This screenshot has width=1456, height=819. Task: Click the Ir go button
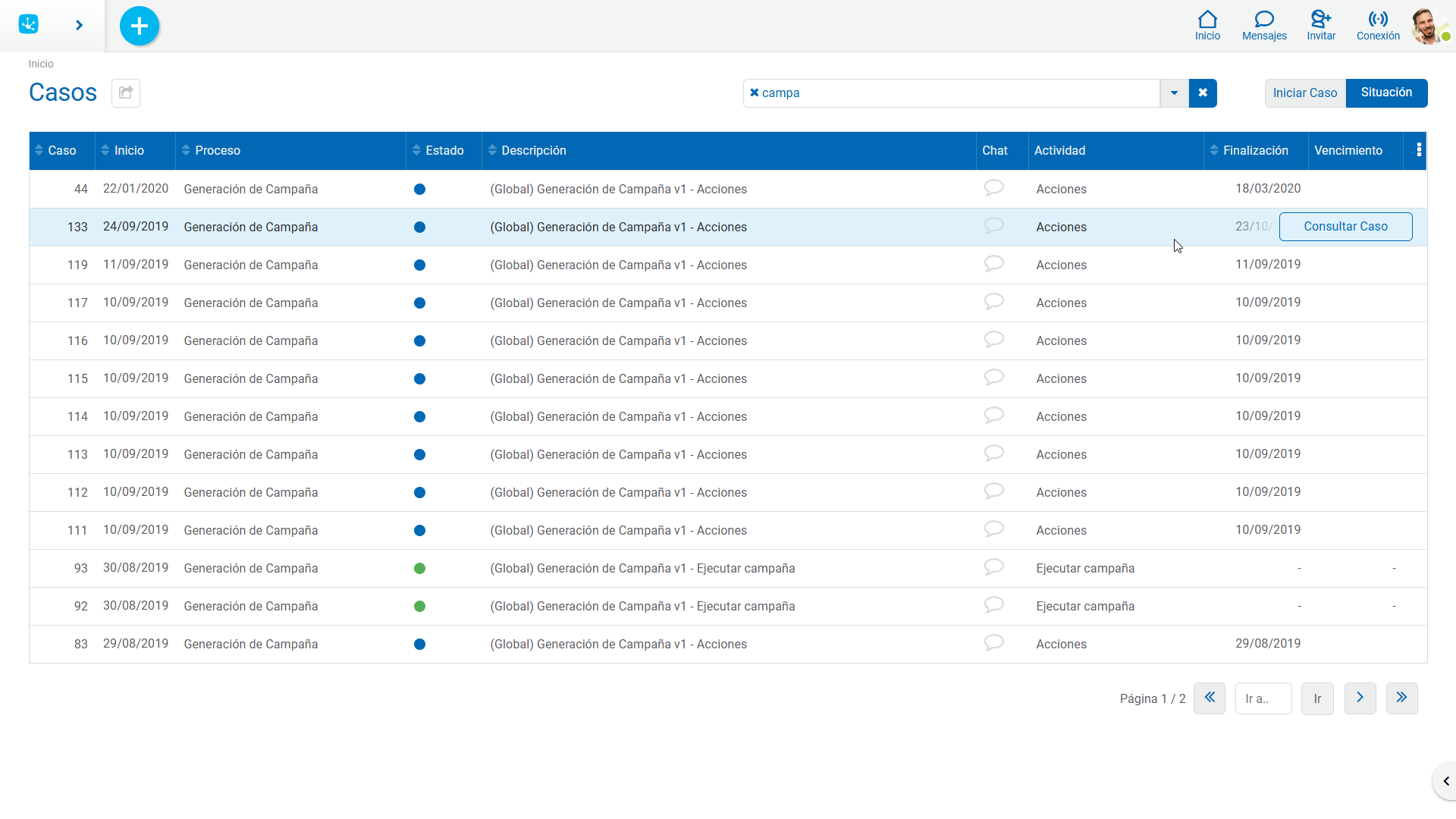click(1317, 698)
